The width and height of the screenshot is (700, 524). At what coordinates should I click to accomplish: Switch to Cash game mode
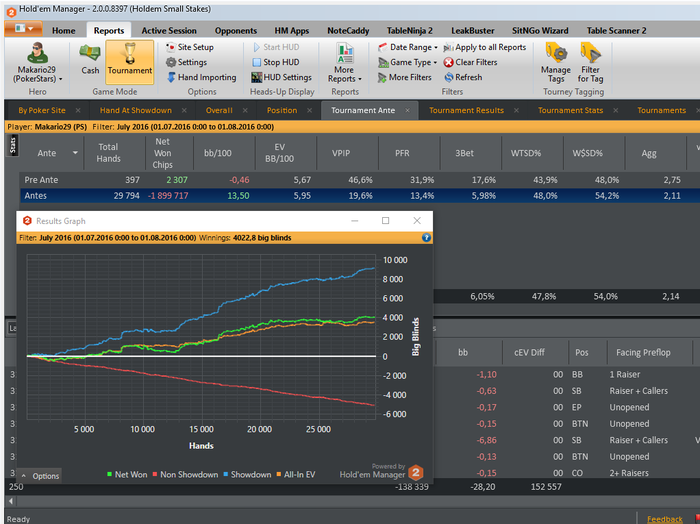coord(90,59)
